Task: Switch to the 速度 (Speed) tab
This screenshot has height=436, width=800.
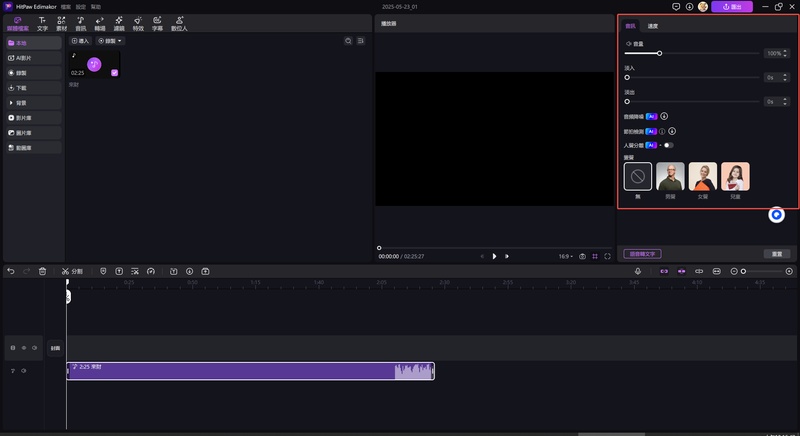Action: (x=653, y=26)
